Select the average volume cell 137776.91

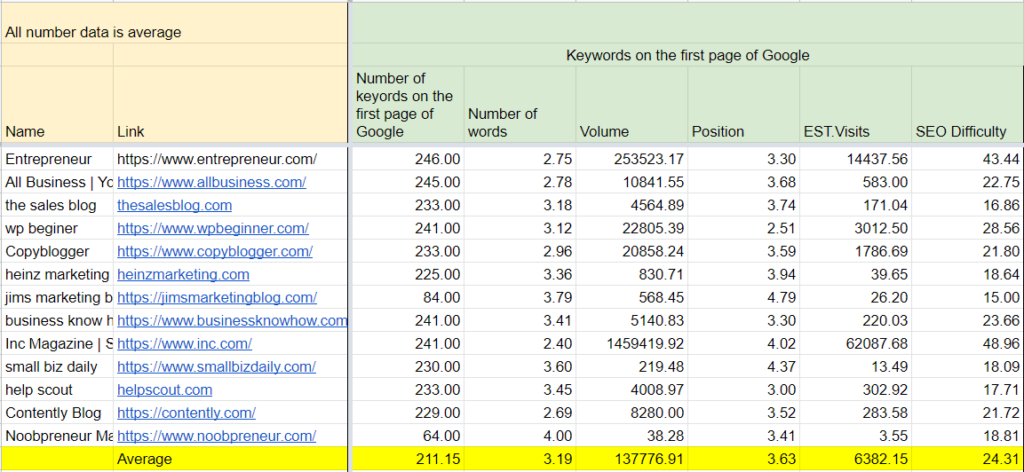632,459
